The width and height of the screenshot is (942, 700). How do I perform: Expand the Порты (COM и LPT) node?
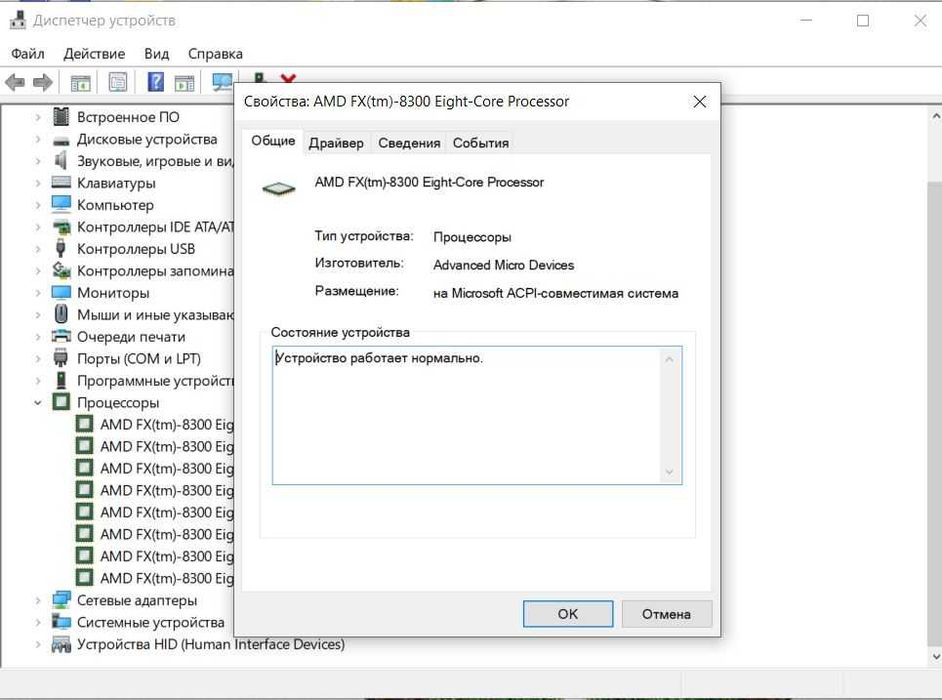tap(37, 359)
